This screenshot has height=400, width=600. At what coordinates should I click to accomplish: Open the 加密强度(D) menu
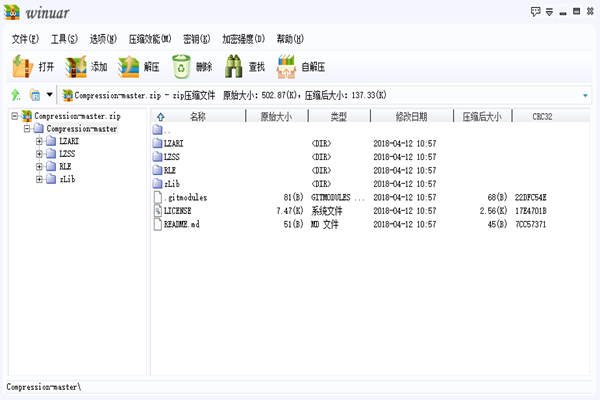[x=243, y=39]
